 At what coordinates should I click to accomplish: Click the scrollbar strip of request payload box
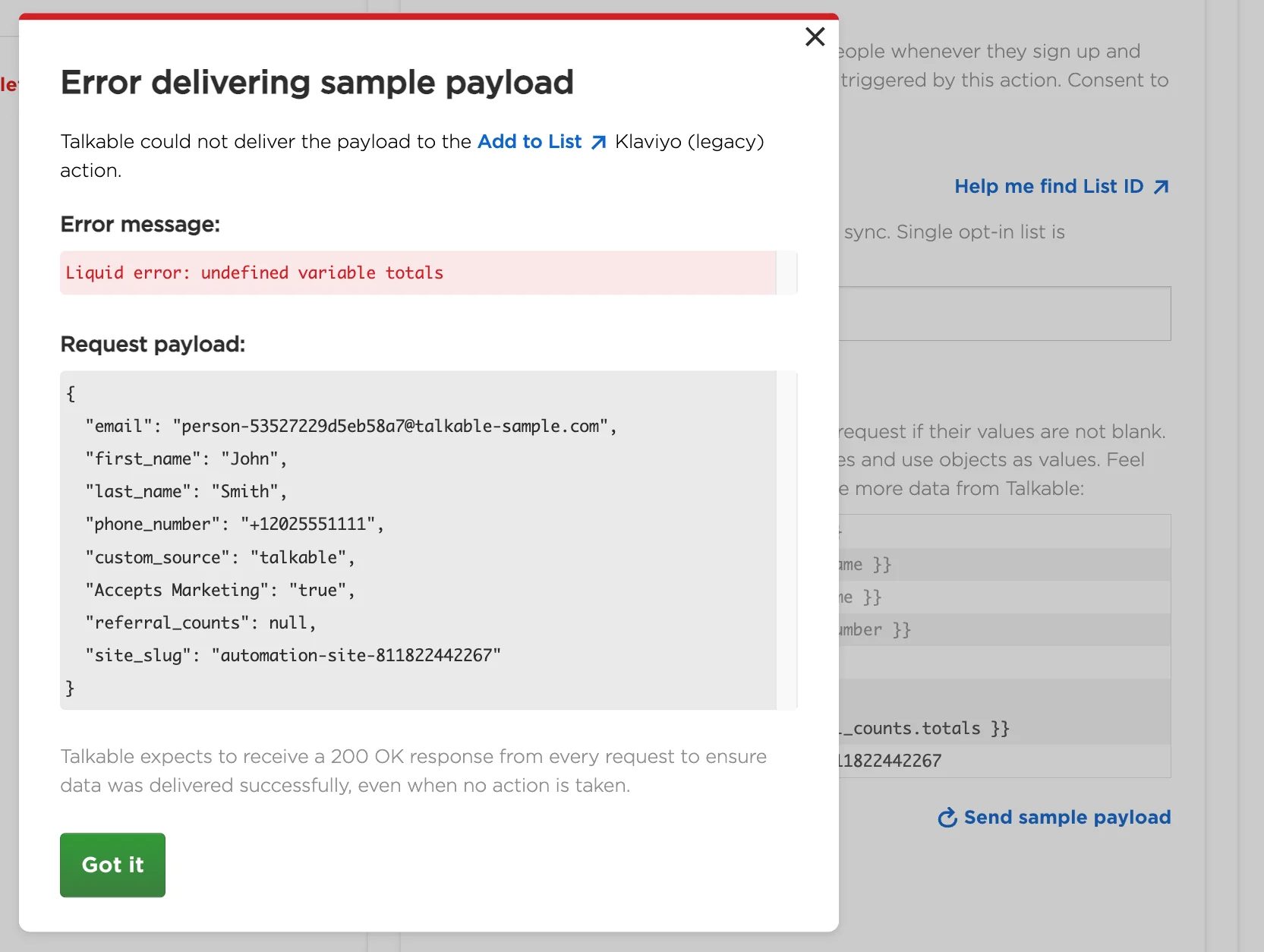tap(786, 540)
